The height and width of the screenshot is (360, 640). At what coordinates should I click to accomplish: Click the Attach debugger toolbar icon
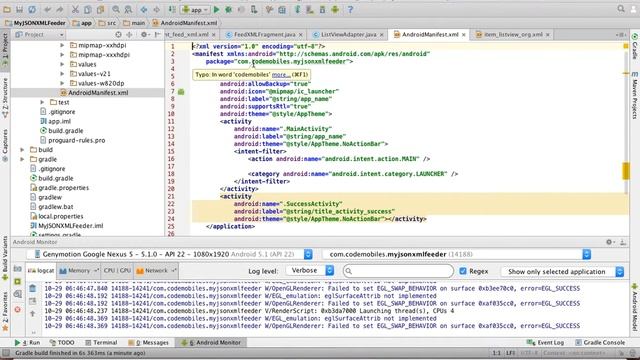coord(254,9)
